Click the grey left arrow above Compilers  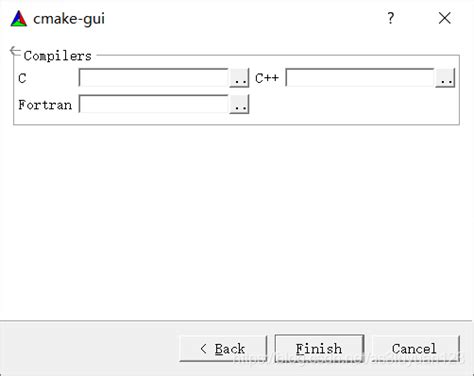15,51
